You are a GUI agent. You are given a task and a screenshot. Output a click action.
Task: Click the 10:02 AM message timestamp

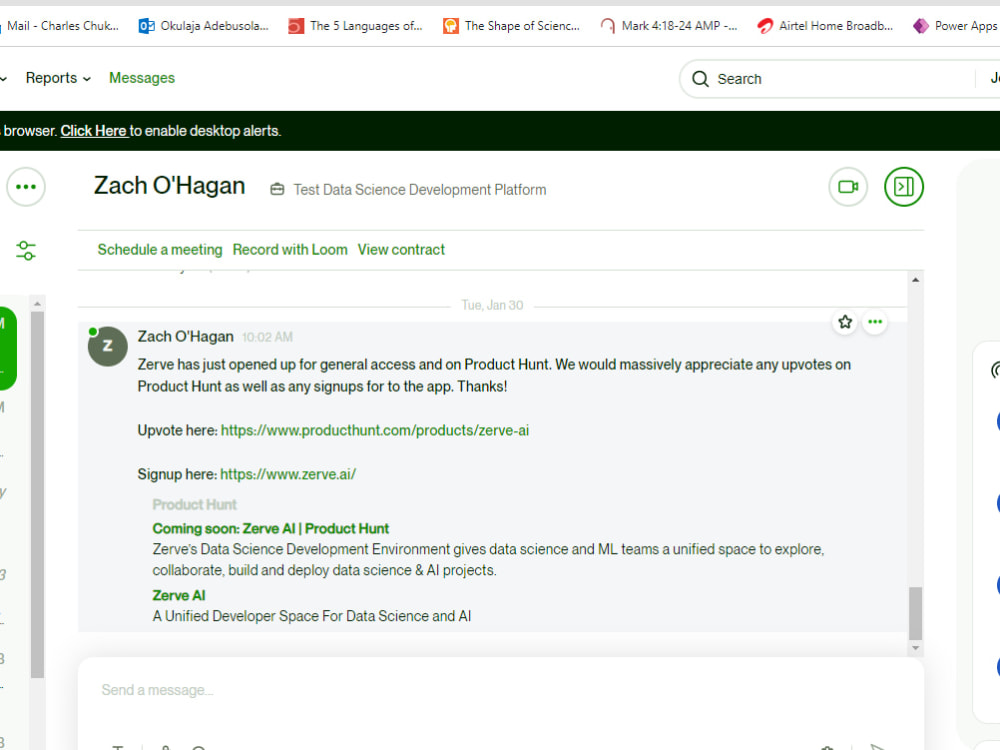click(x=267, y=337)
